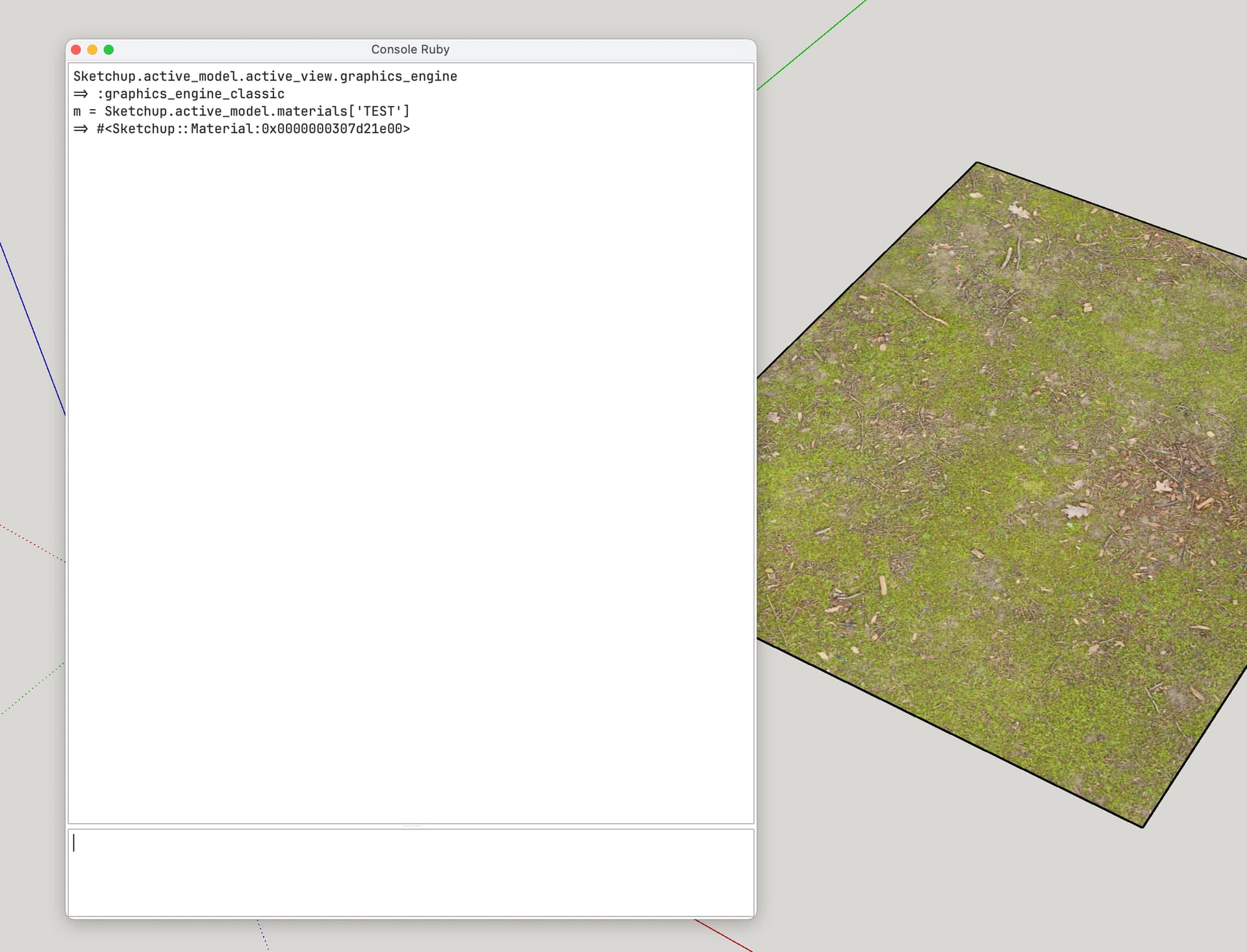Minimize the Console Ruby window
This screenshot has height=952, width=1247.
click(92, 50)
